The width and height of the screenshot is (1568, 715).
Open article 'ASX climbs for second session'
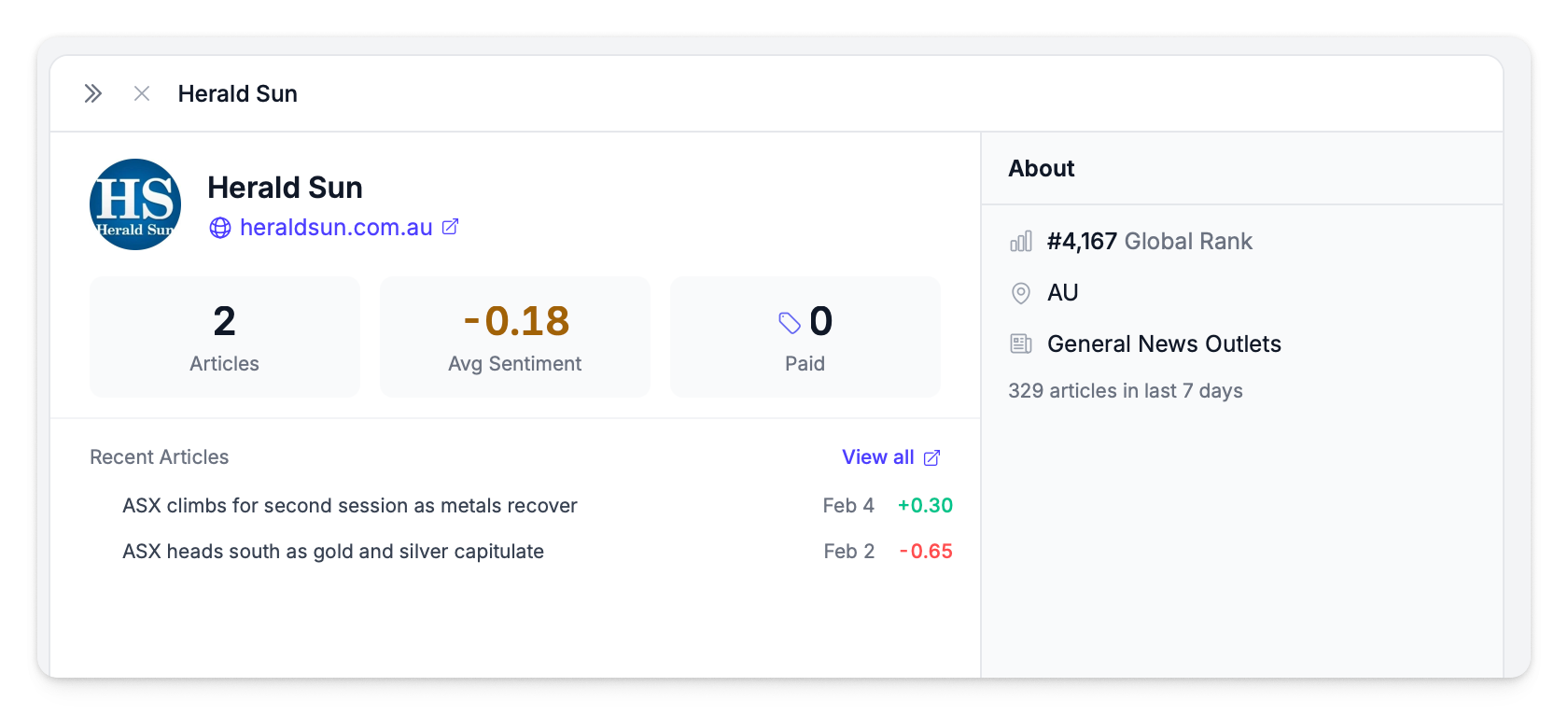click(350, 506)
